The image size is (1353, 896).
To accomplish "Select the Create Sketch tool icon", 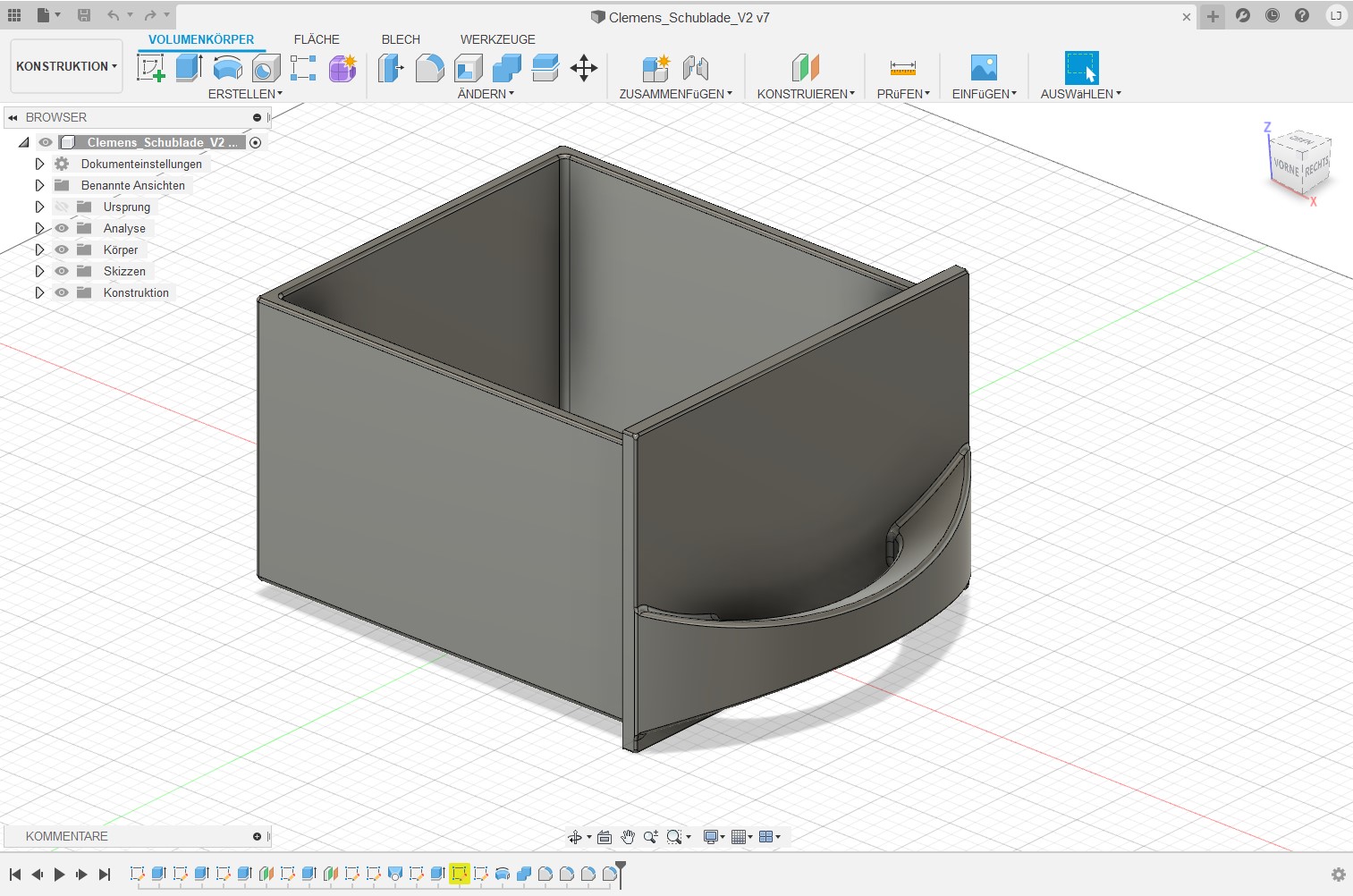I will [150, 68].
